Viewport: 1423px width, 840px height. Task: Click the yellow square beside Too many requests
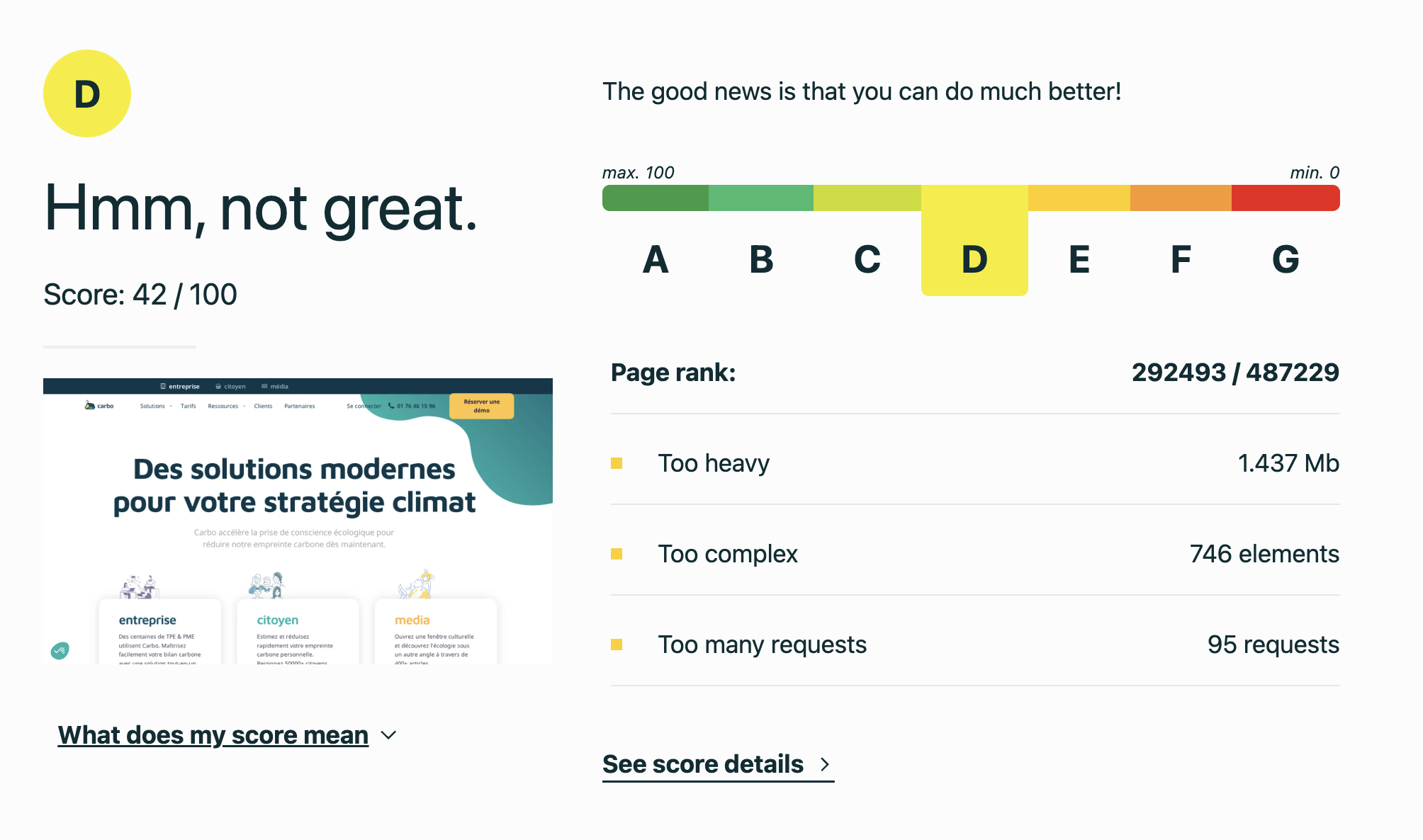coord(617,645)
